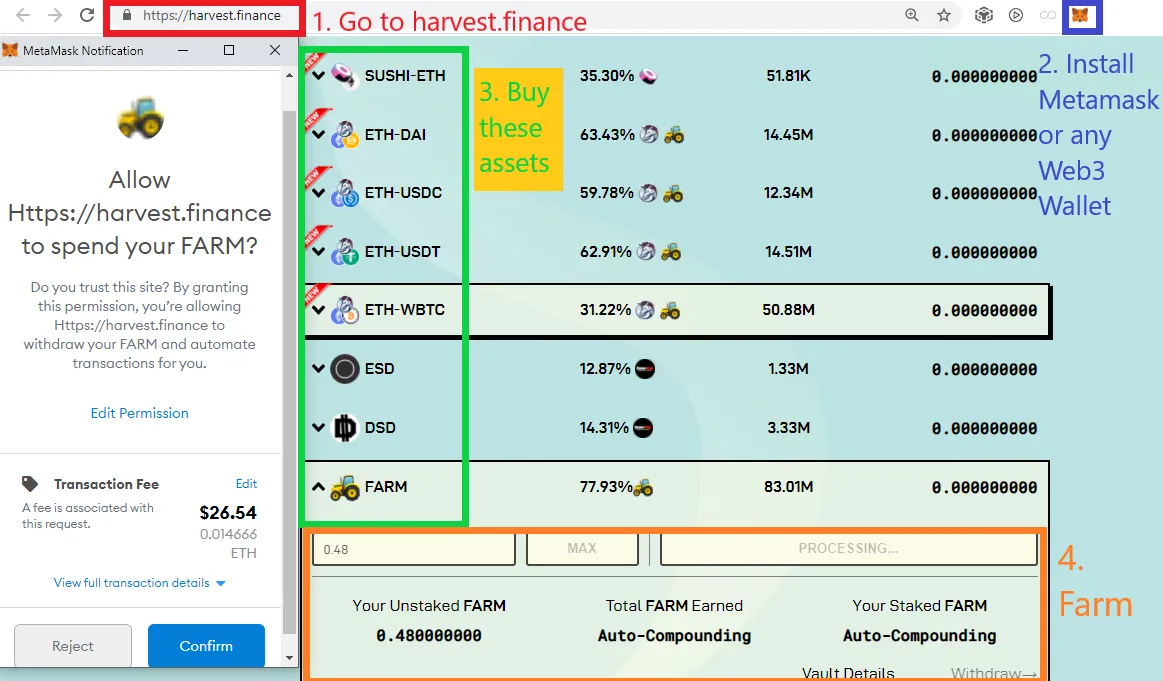Expand the DSD vault row chevron

tap(319, 427)
